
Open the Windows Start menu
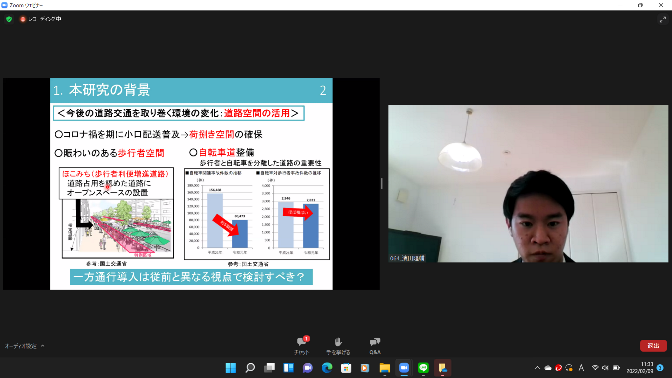[231, 368]
